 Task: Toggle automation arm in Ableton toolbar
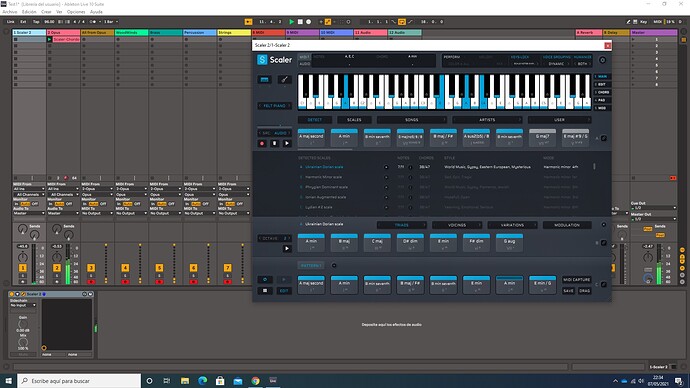coord(328,22)
